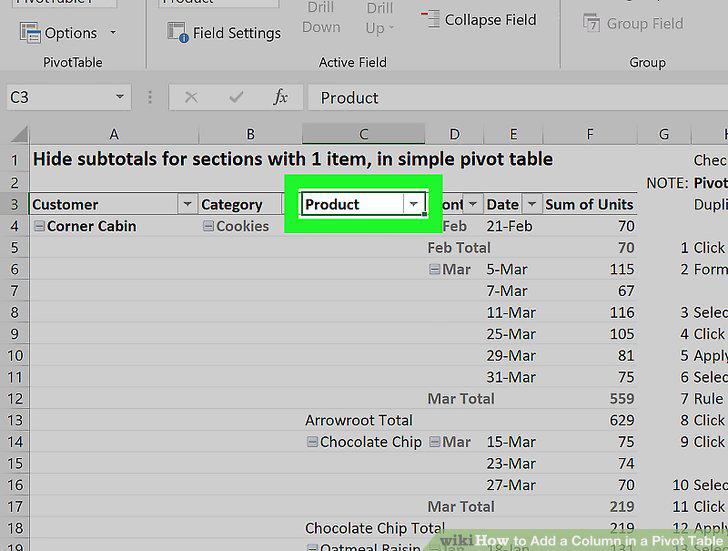
Task: Select row 1 header
Action: [14, 160]
